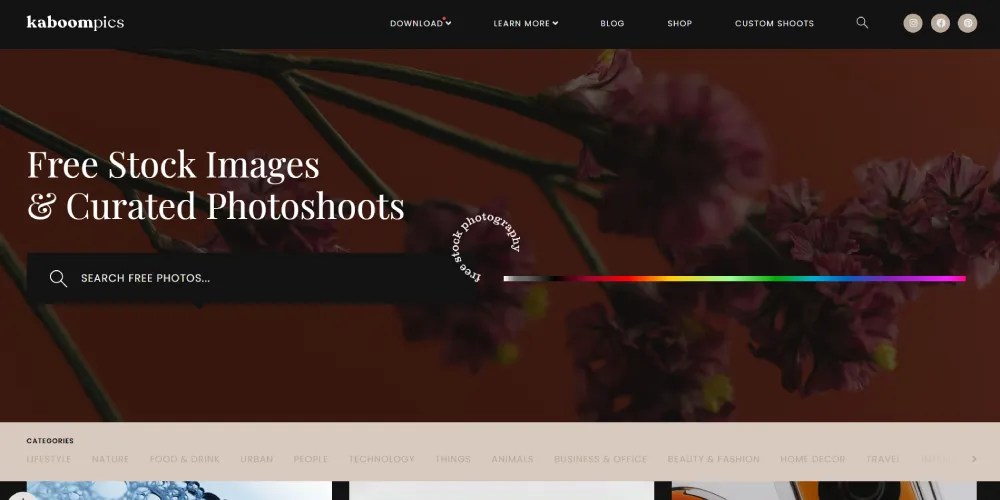
Task: Show more categories with right arrow
Action: pyautogui.click(x=974, y=459)
